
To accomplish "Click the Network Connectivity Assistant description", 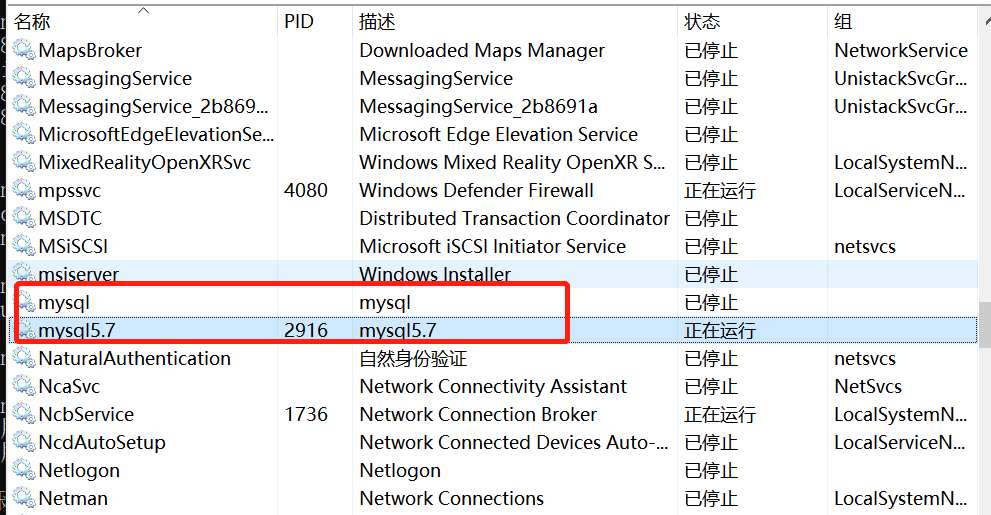I will coord(493,386).
